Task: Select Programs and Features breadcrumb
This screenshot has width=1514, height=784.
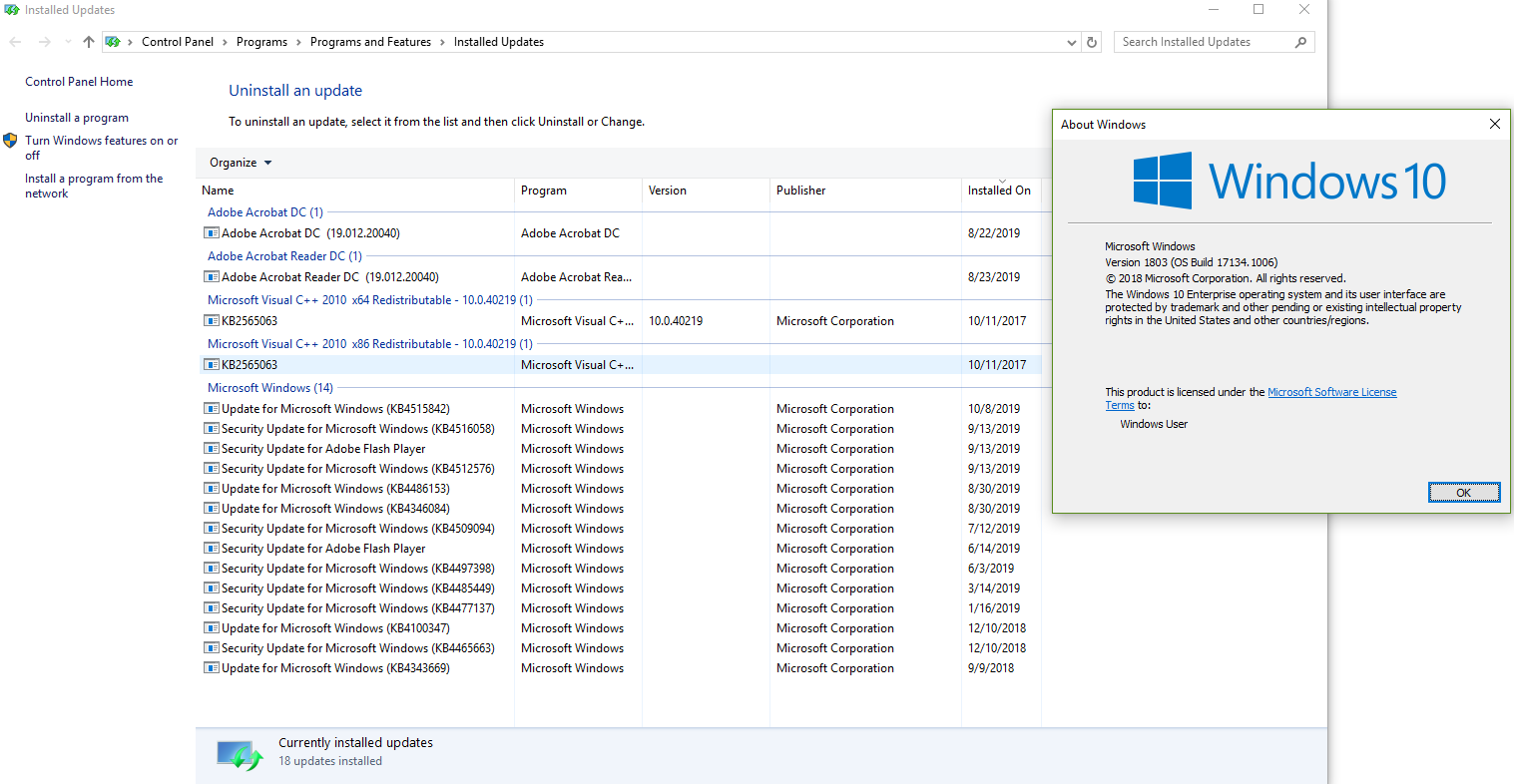Action: pyautogui.click(x=370, y=42)
